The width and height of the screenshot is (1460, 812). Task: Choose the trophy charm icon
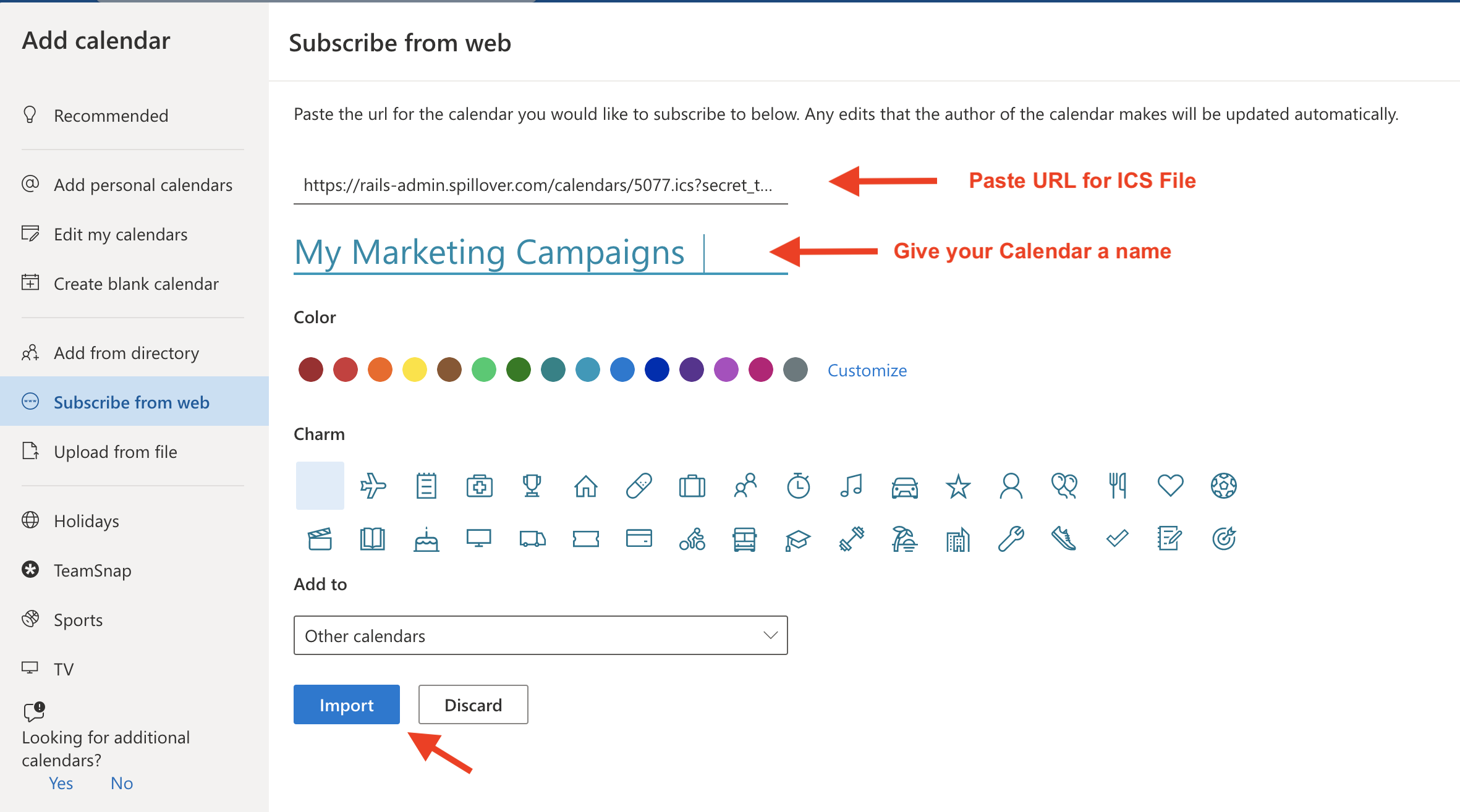point(532,486)
